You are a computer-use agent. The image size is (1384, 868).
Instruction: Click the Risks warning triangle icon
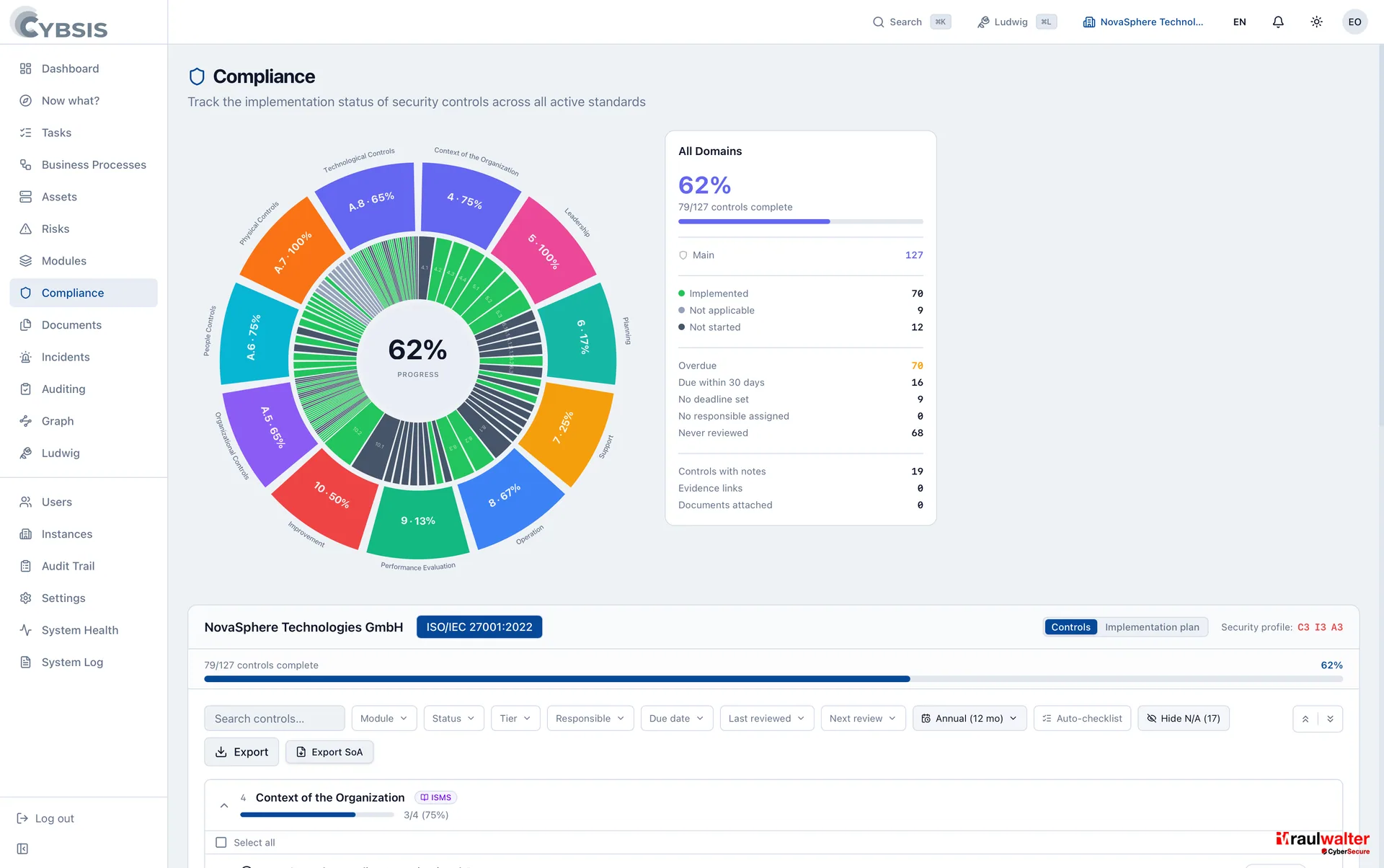pyautogui.click(x=26, y=229)
